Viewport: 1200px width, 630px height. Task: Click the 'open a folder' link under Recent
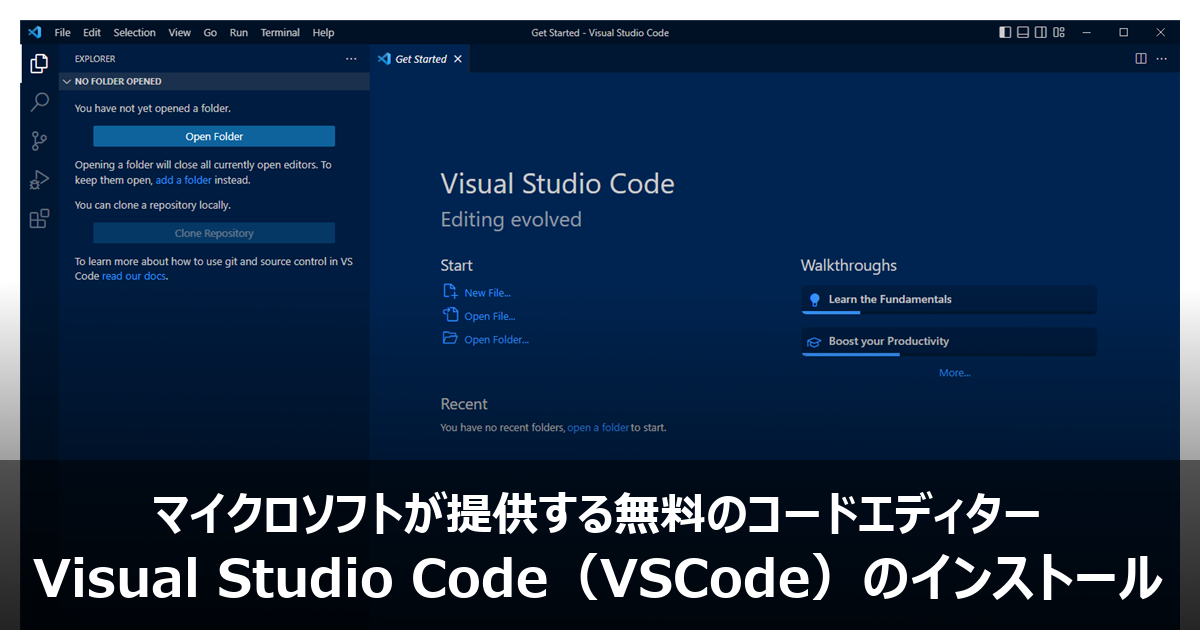(598, 428)
